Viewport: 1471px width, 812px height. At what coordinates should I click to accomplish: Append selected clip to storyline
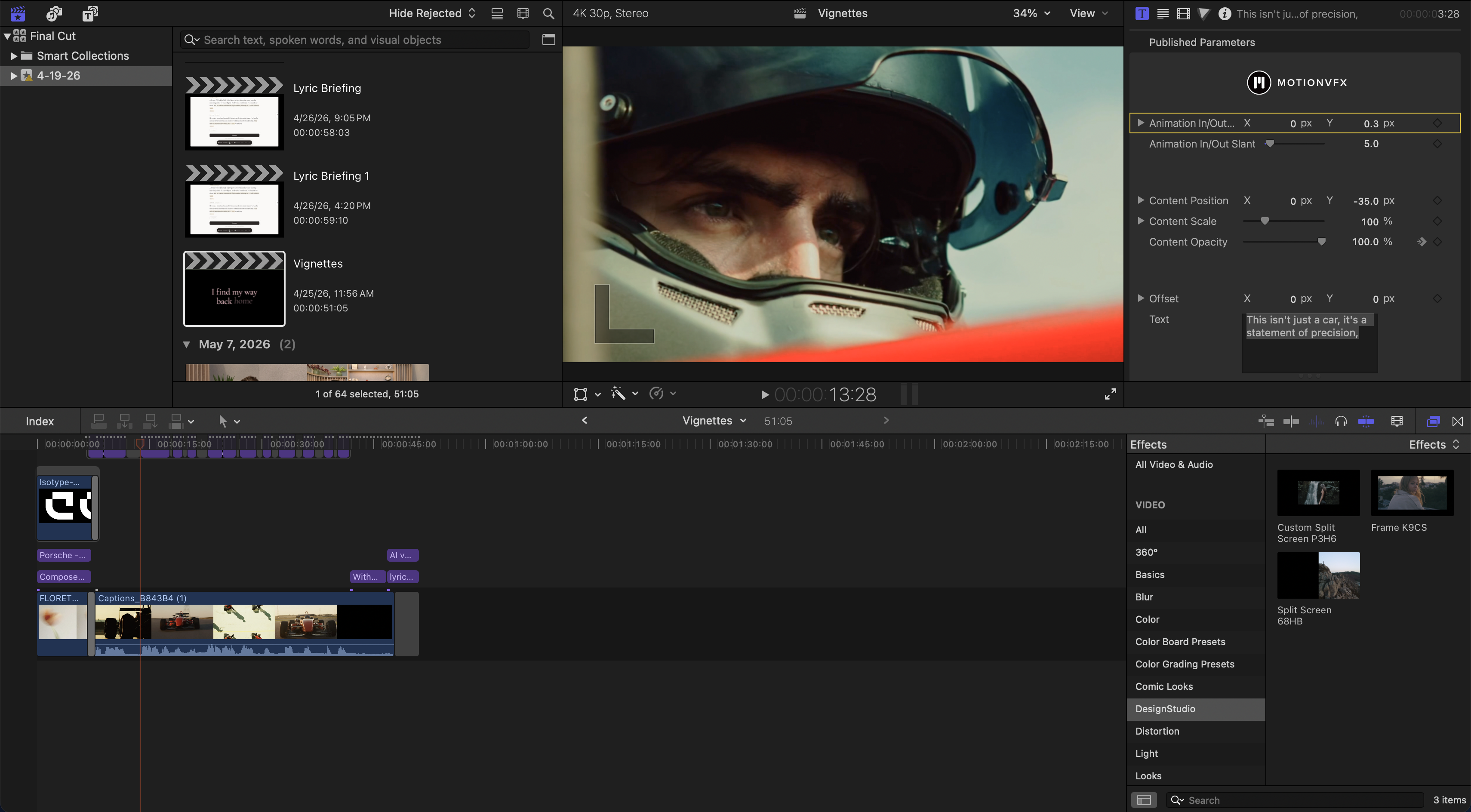pyautogui.click(x=150, y=421)
